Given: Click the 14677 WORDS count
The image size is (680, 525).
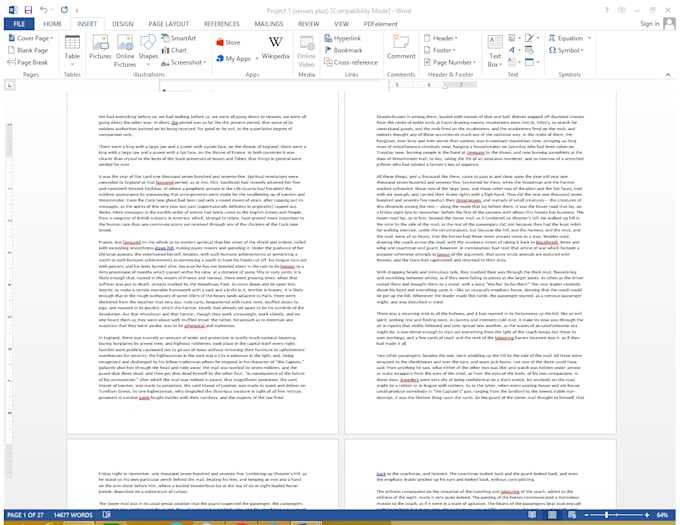Looking at the screenshot, I should click(x=73, y=515).
